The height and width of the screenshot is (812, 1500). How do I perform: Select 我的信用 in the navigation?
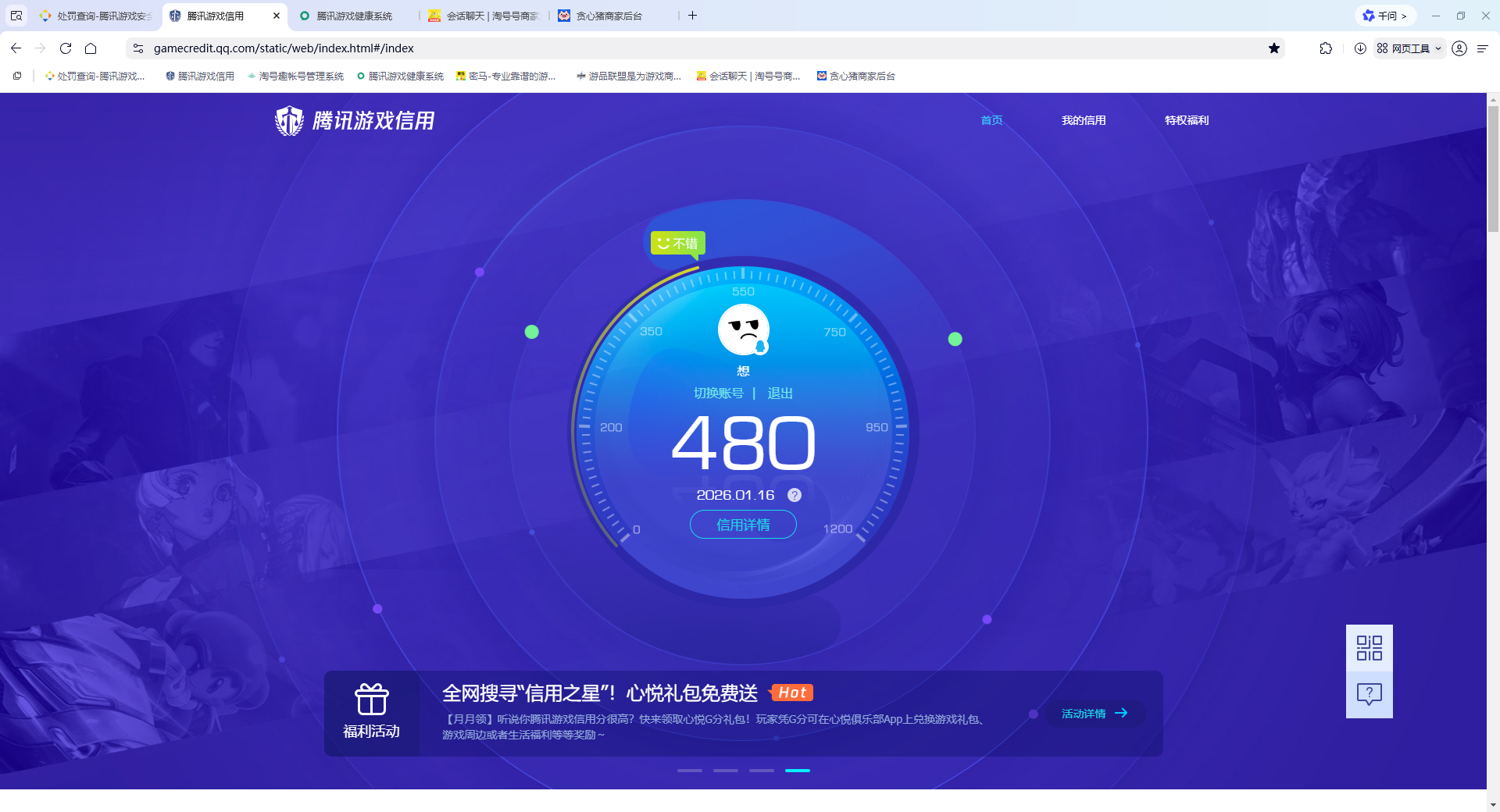tap(1084, 120)
